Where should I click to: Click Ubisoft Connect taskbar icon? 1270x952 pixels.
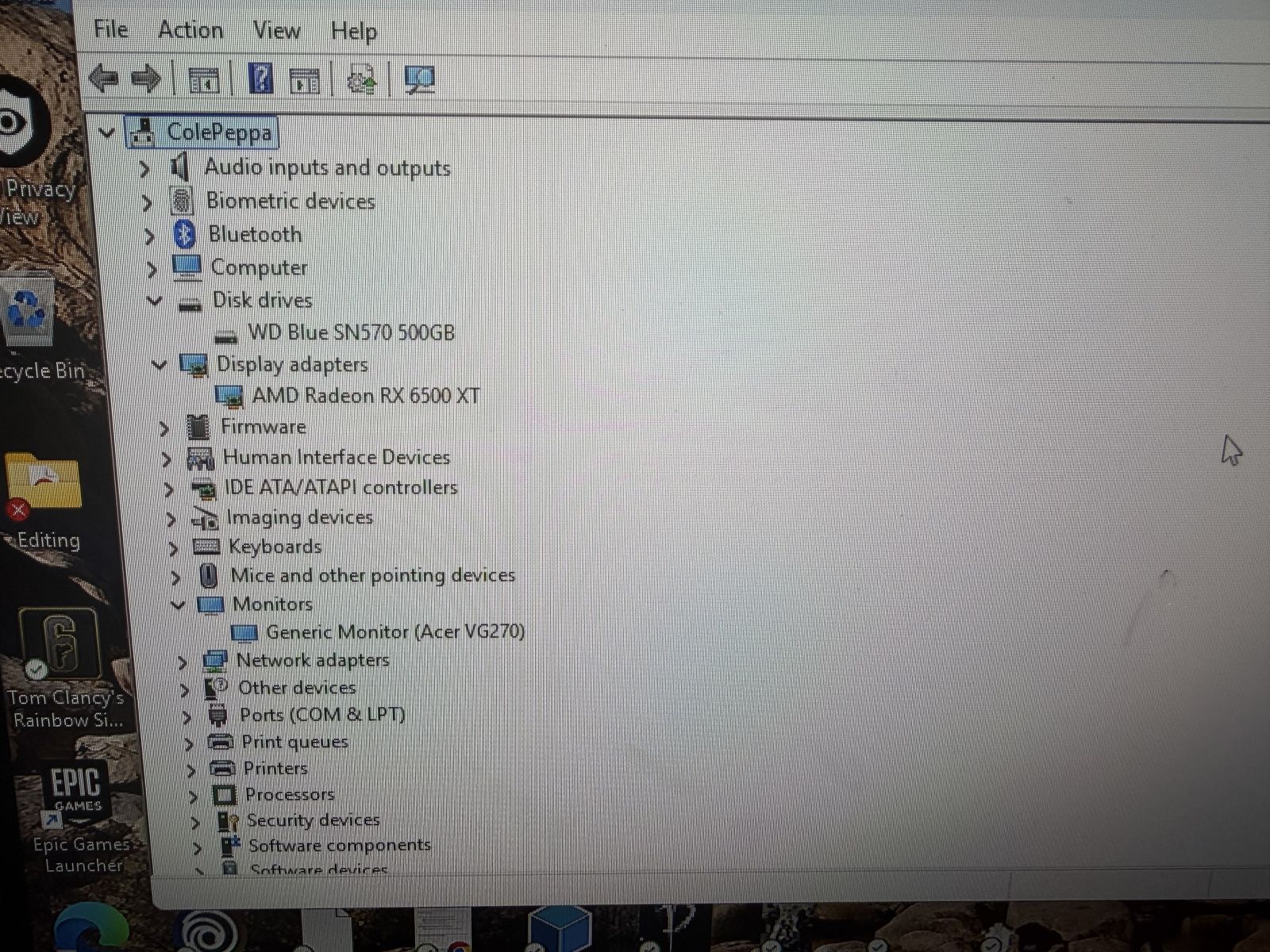pyautogui.click(x=207, y=930)
